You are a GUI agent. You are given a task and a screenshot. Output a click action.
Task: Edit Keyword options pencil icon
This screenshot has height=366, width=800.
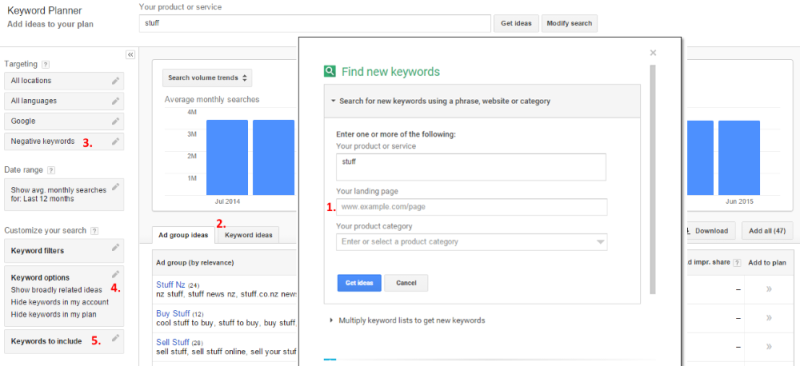coord(116,274)
